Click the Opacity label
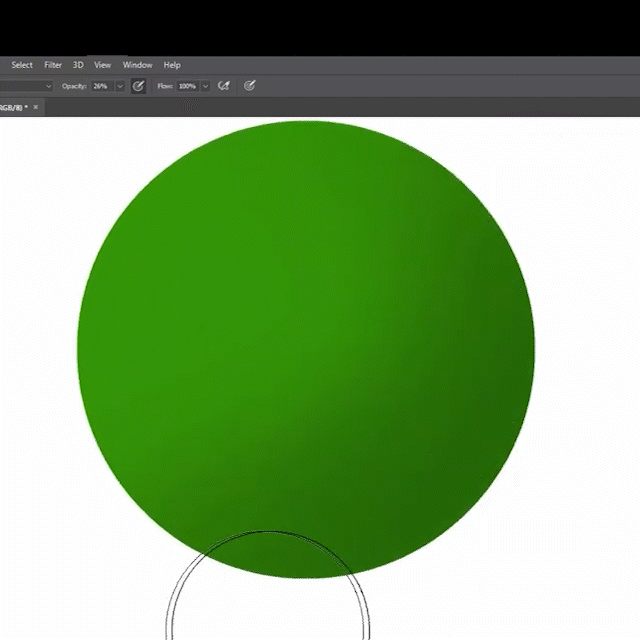 pyautogui.click(x=74, y=86)
